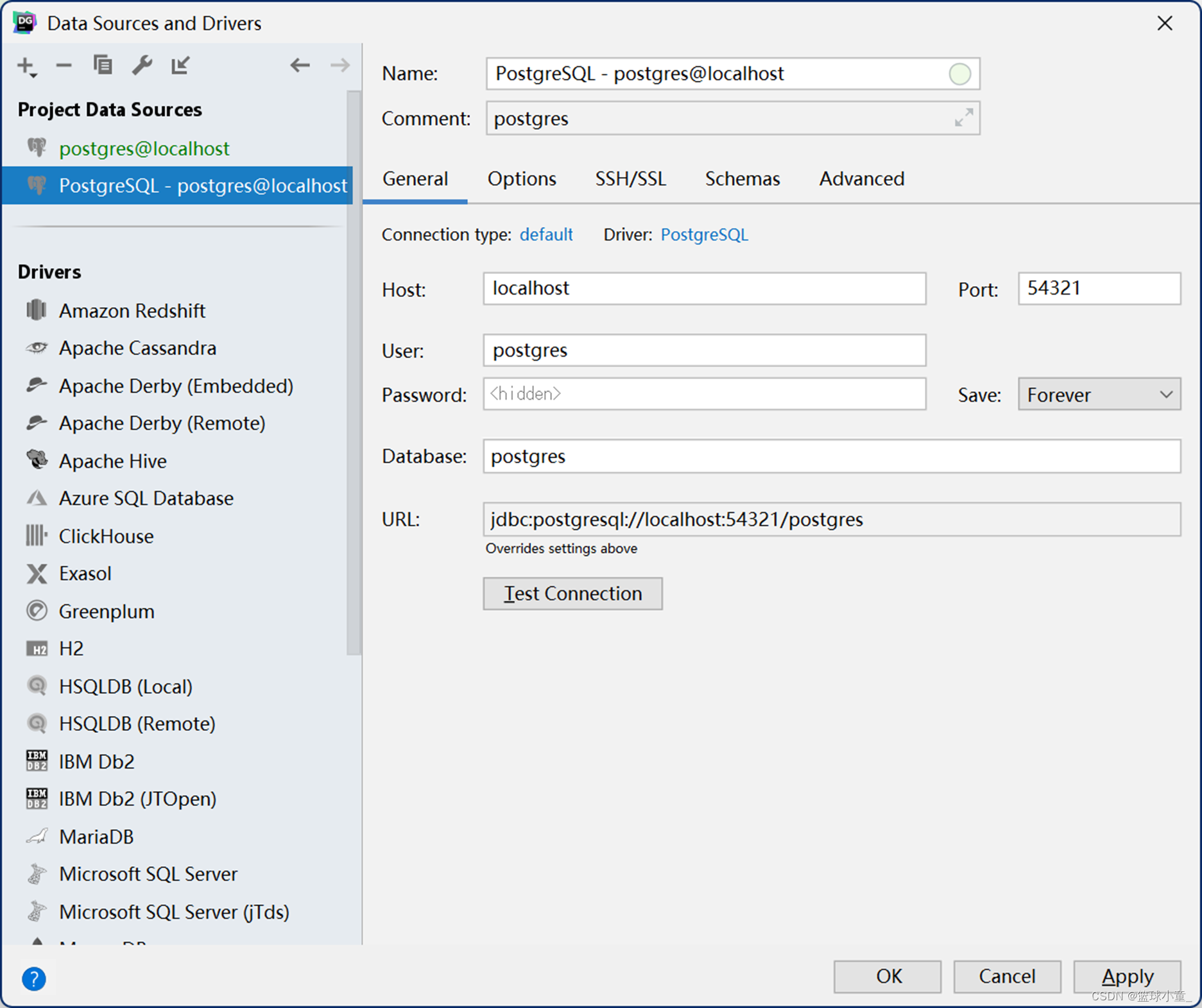Open the Schemas tab

(742, 178)
